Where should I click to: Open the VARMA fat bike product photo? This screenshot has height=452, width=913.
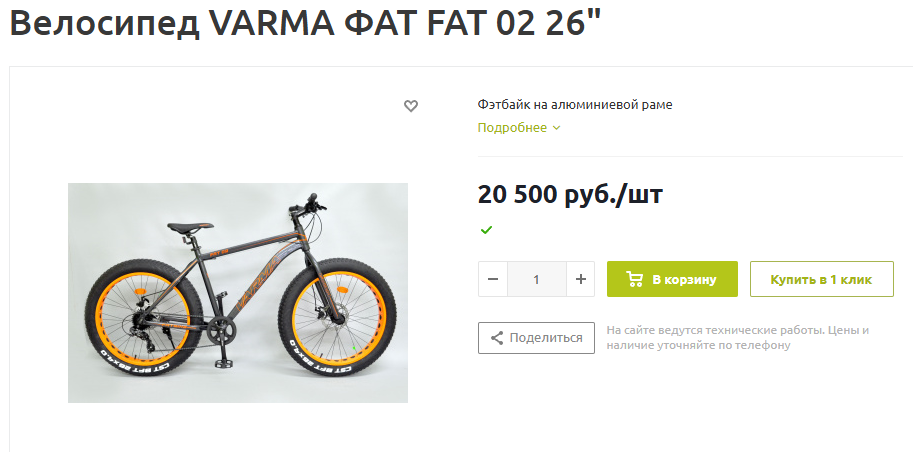[x=238, y=293]
